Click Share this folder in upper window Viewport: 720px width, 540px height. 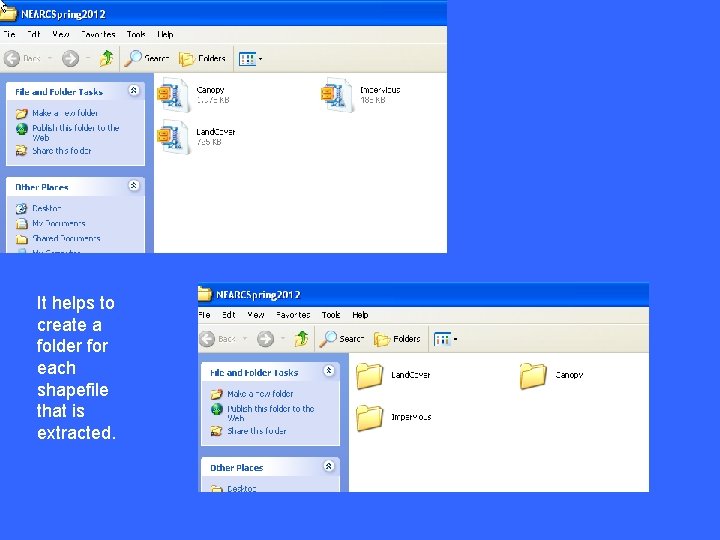[x=62, y=151]
